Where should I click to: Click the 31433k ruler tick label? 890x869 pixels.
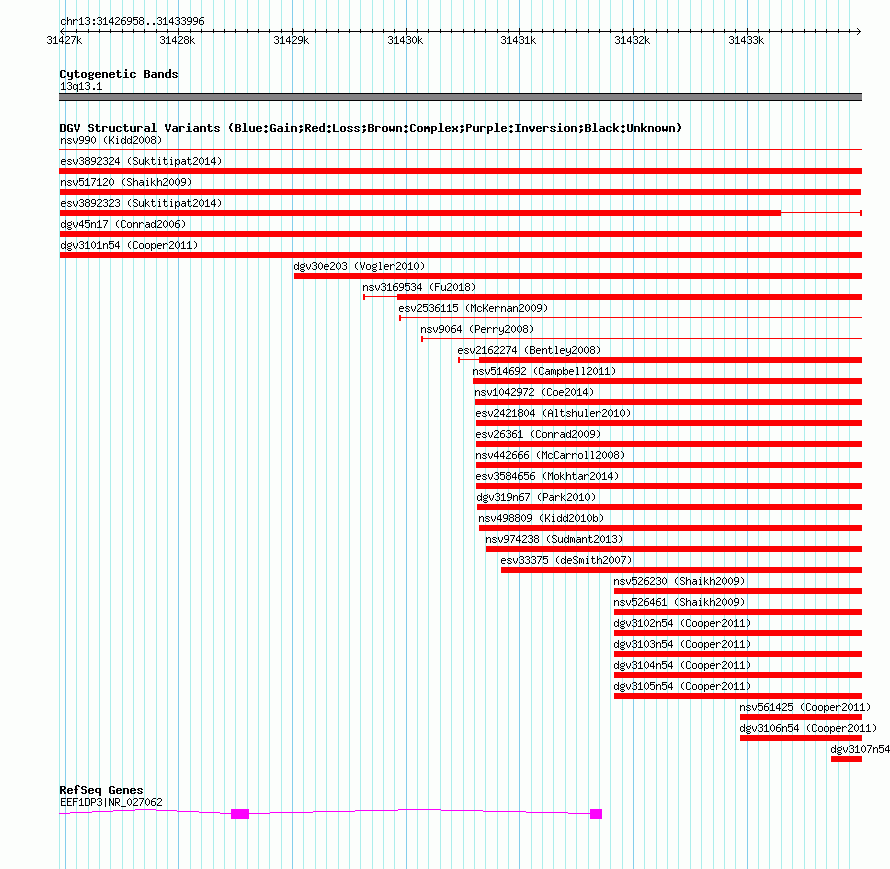point(746,40)
